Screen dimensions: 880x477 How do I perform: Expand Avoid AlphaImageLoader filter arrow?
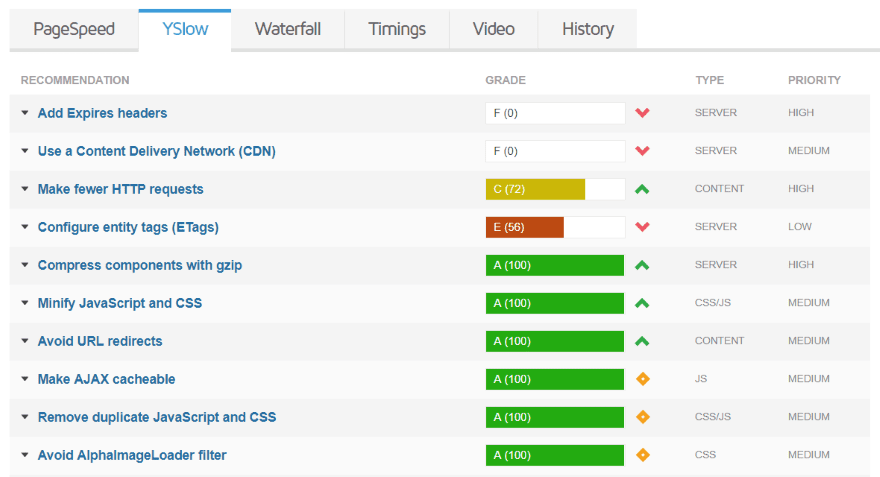(x=25, y=455)
